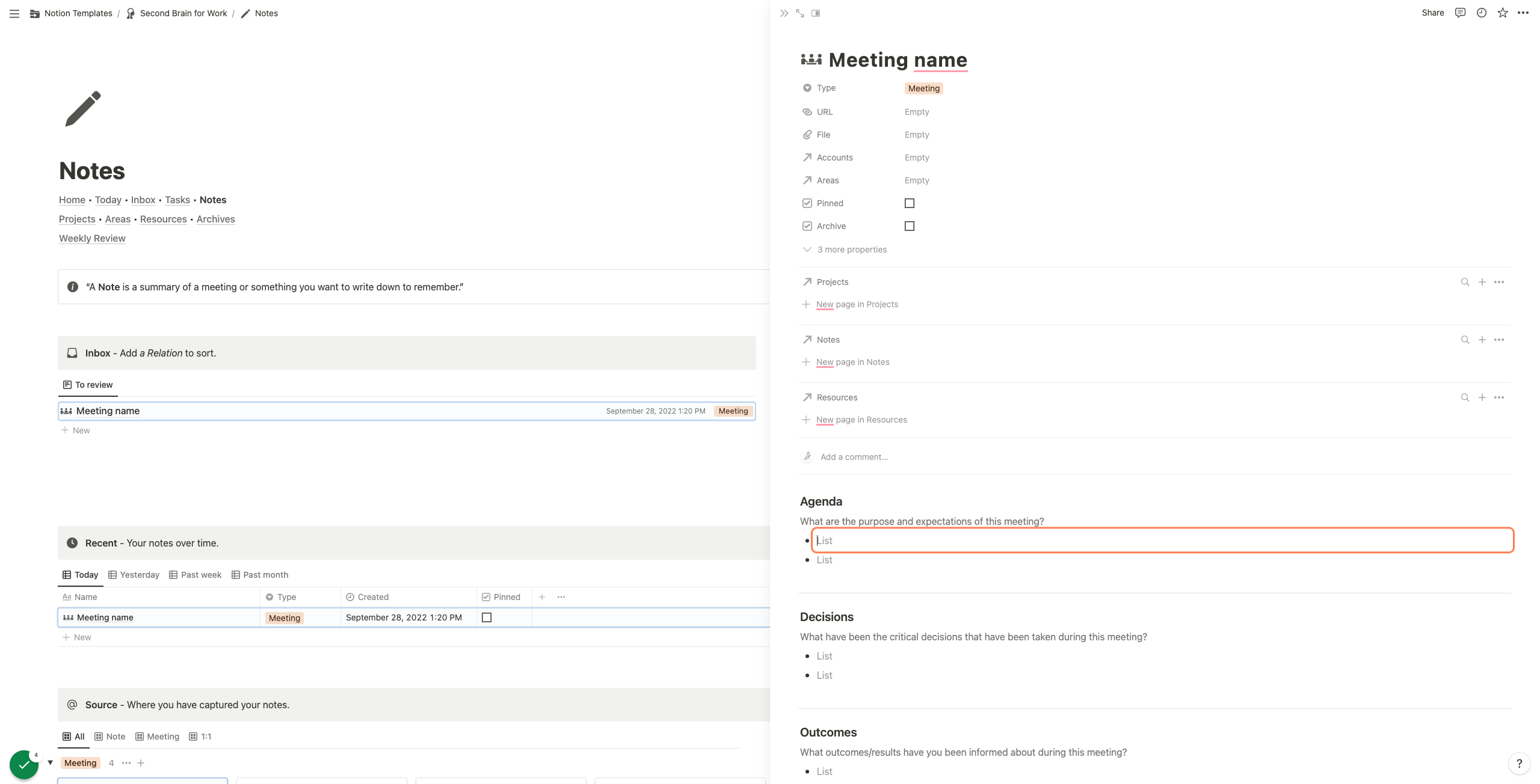This screenshot has height=784, width=1540.
Task: Open the Type property Meeting tag
Action: coord(923,88)
